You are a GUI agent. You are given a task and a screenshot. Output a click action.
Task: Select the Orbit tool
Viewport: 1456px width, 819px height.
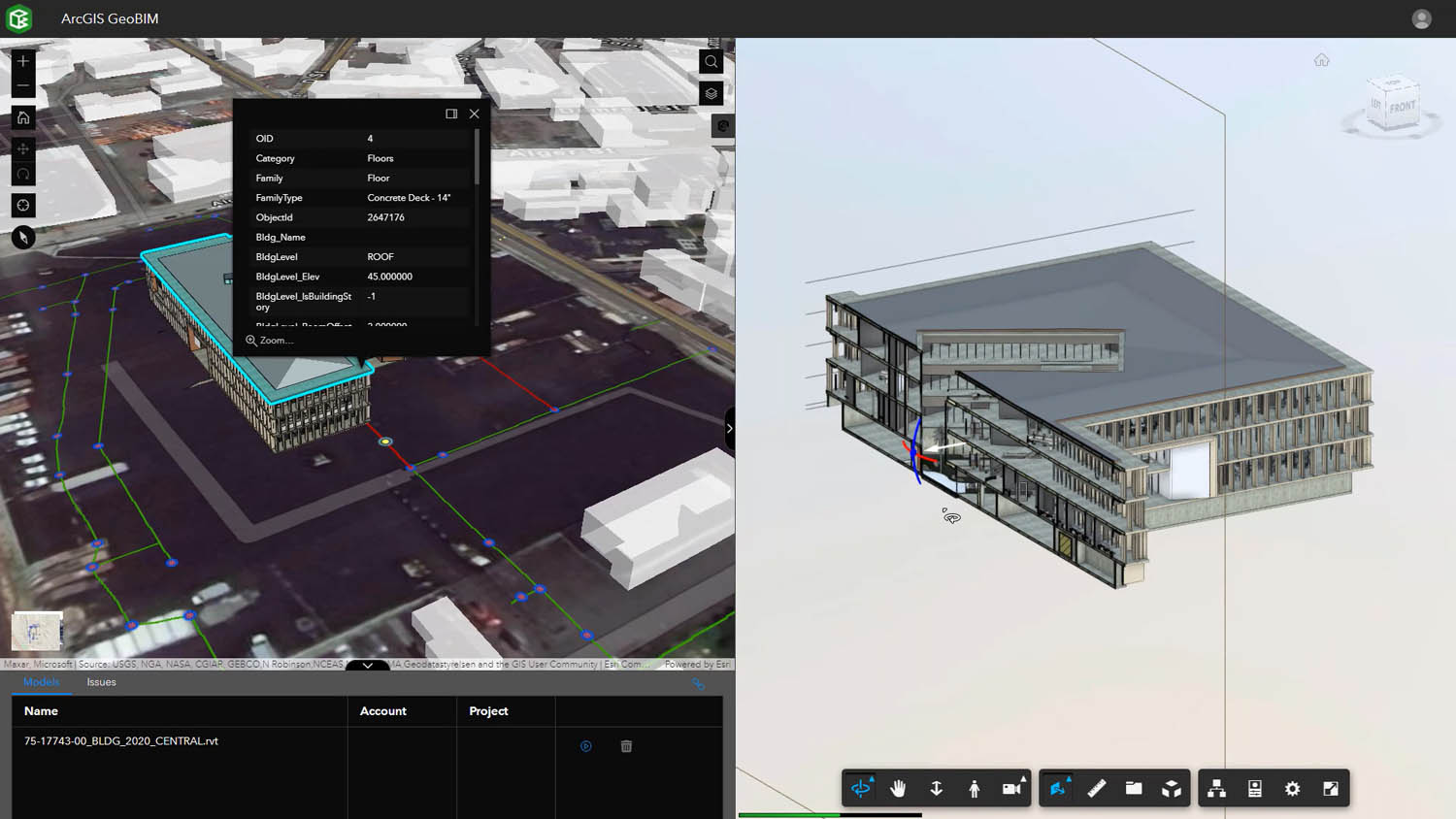[x=861, y=789]
